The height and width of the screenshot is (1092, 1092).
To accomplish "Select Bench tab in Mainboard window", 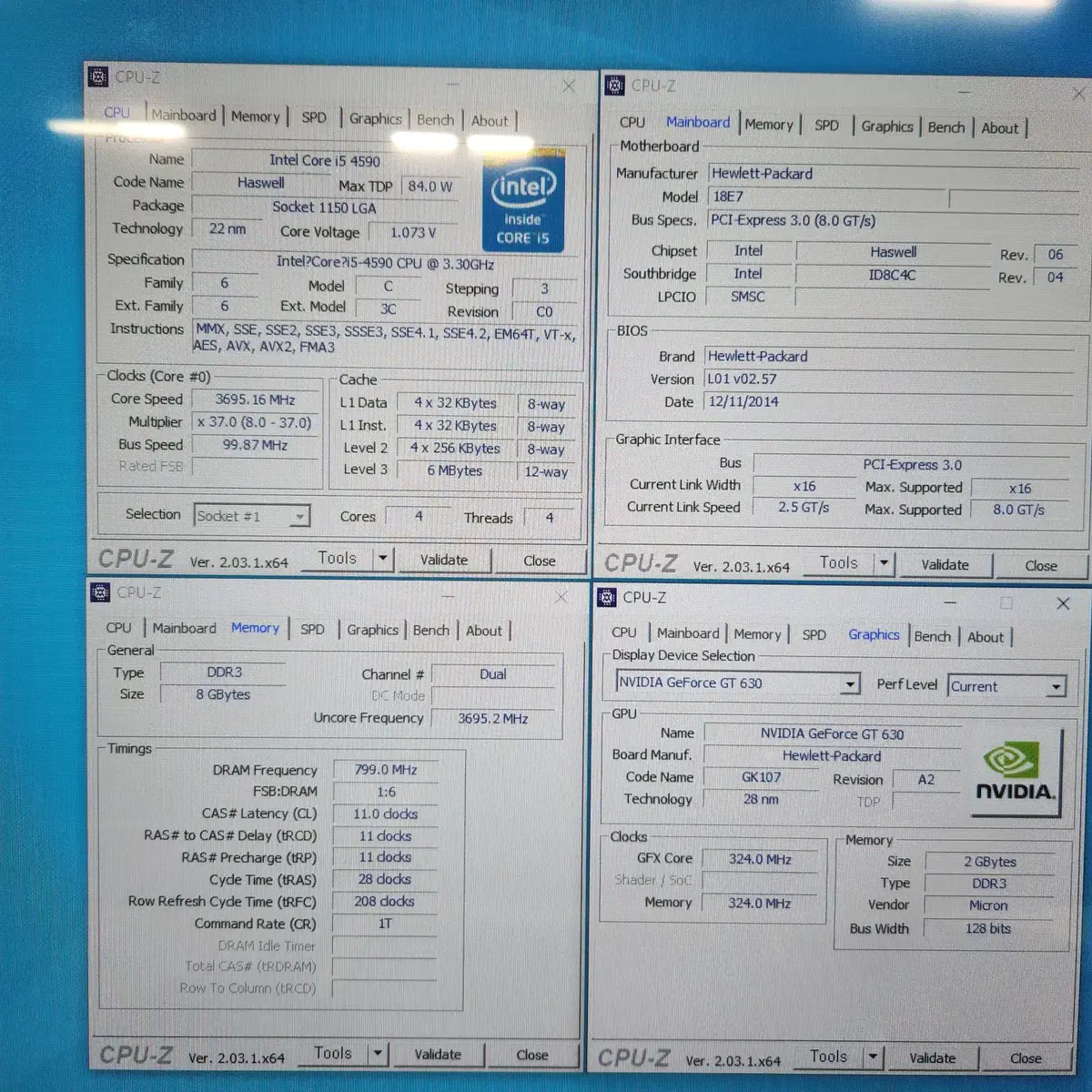I will coord(946,127).
